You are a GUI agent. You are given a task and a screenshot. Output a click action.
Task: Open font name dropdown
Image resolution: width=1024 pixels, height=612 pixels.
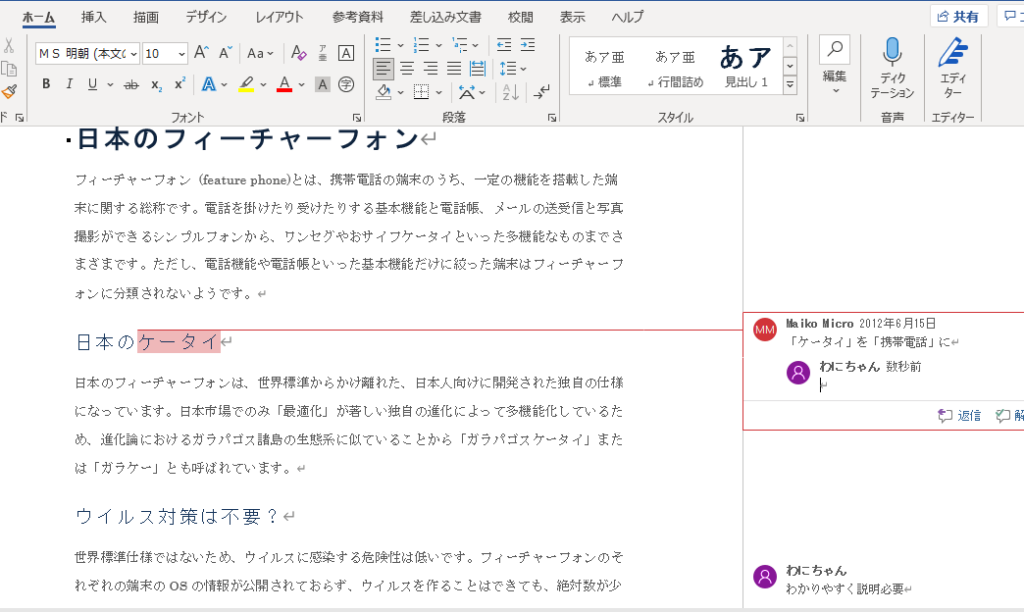click(x=133, y=54)
